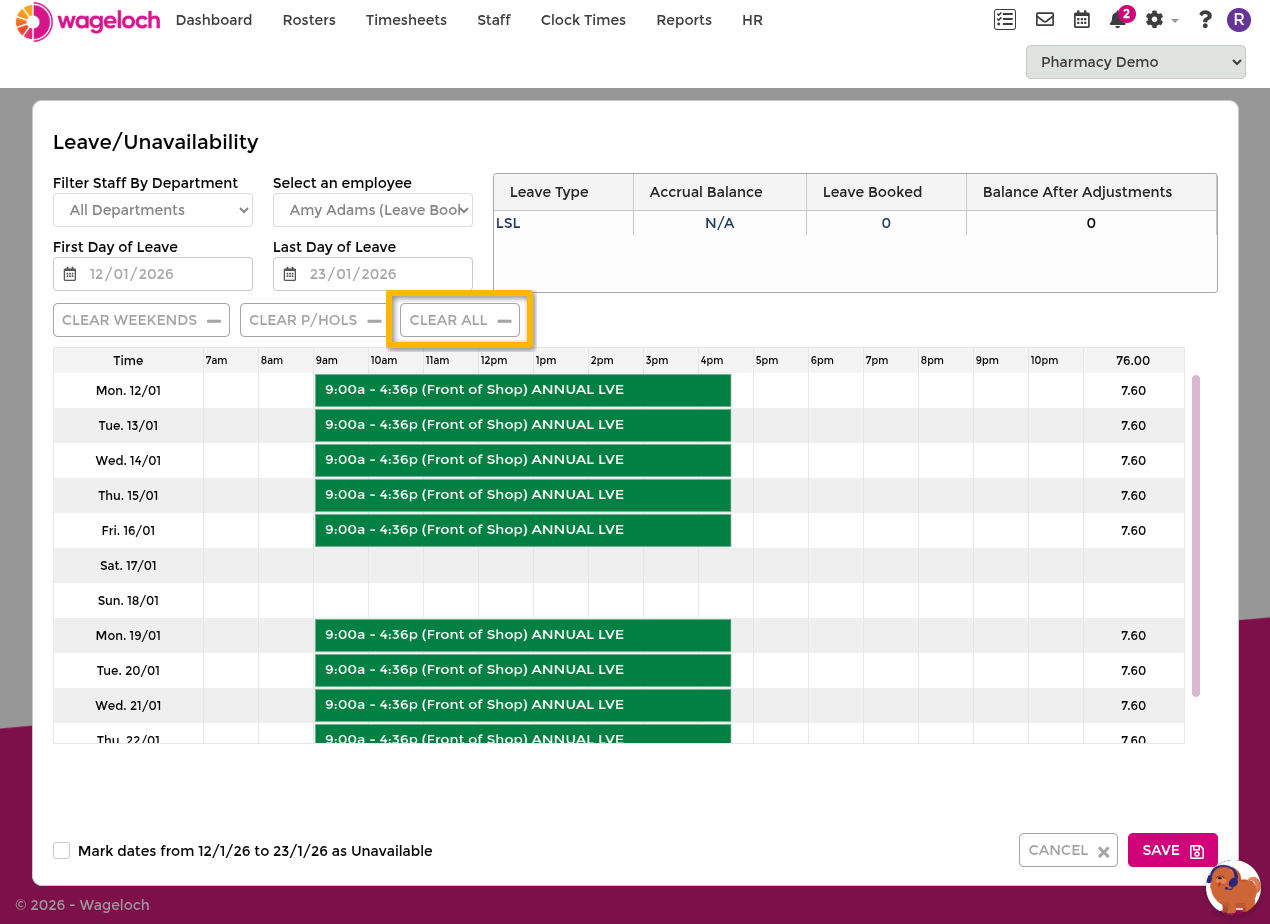Click the N/A accrual balance value
The image size is (1270, 924).
pyautogui.click(x=720, y=223)
